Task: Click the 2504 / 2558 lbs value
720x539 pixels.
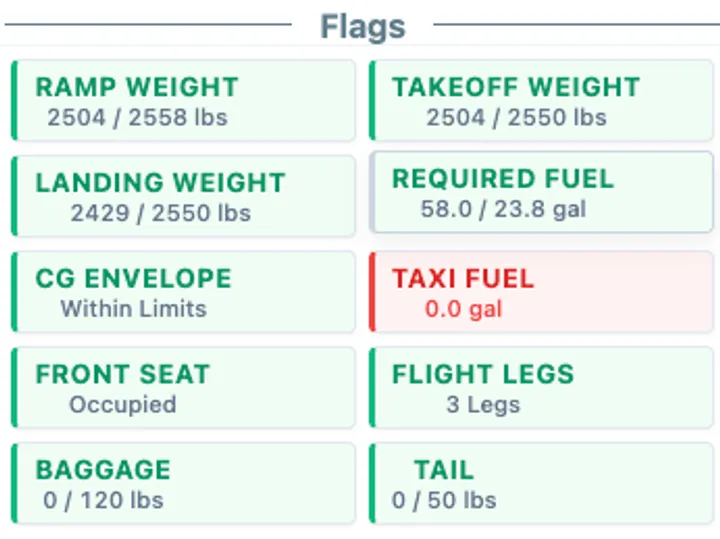Action: click(x=137, y=117)
